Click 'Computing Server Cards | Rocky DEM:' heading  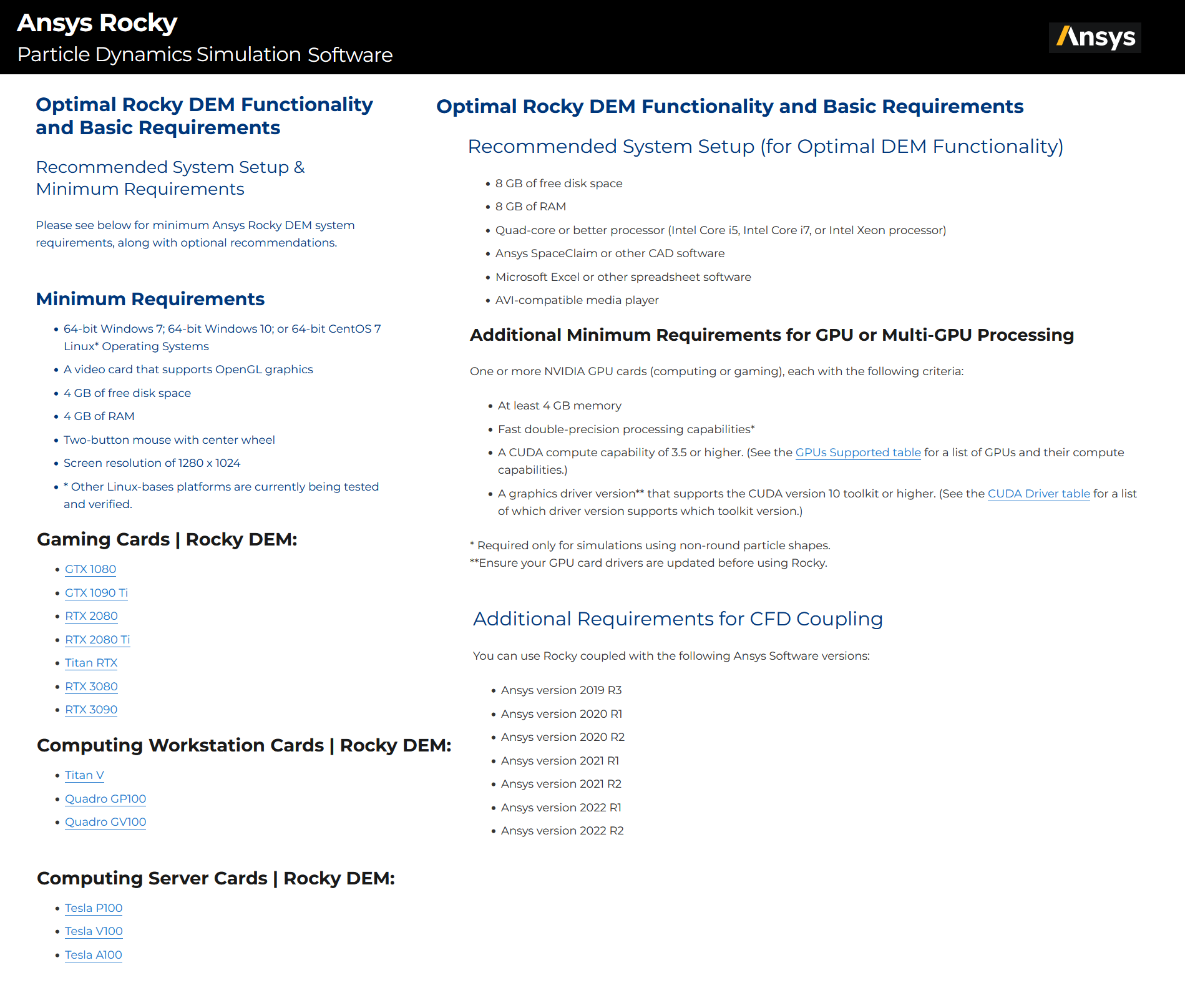[216, 878]
